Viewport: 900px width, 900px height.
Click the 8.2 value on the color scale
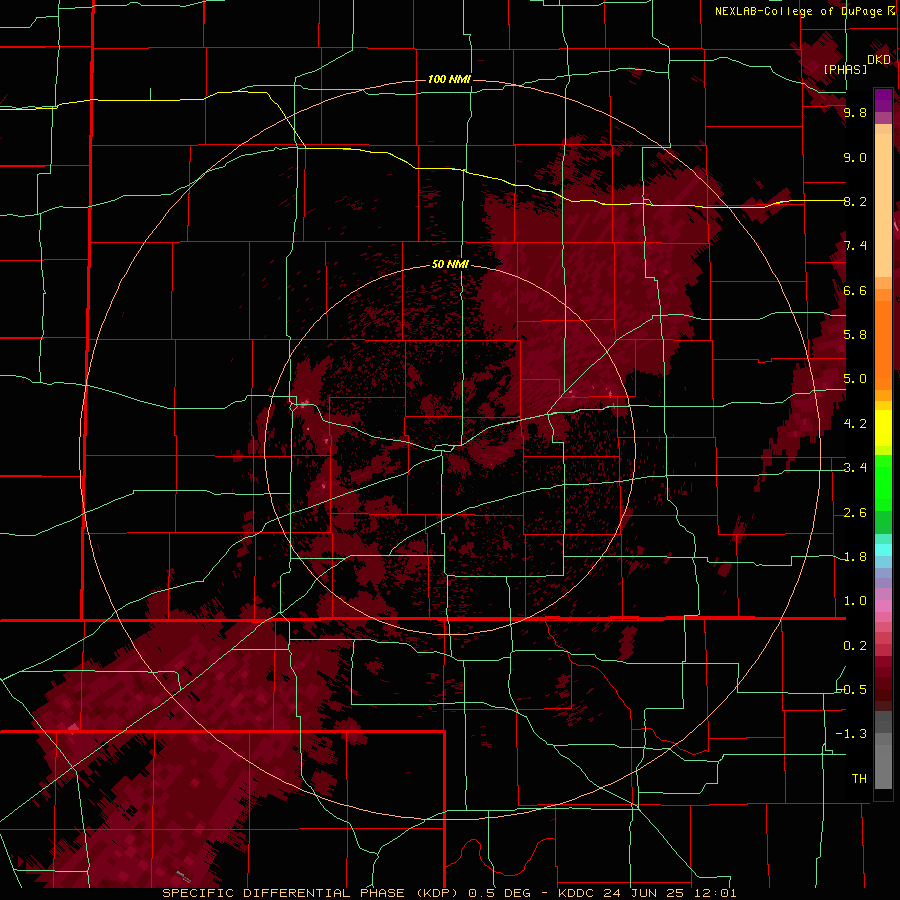855,201
